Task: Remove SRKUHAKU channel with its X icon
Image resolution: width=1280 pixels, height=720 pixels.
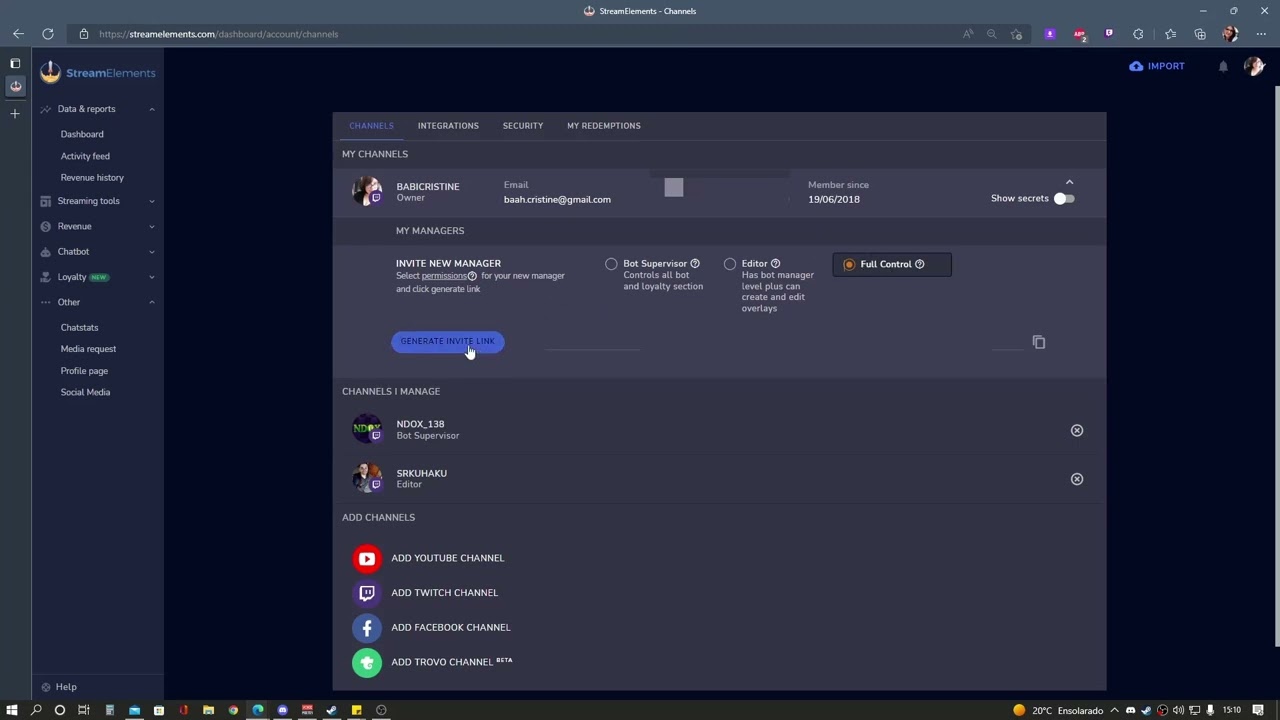Action: (x=1077, y=479)
